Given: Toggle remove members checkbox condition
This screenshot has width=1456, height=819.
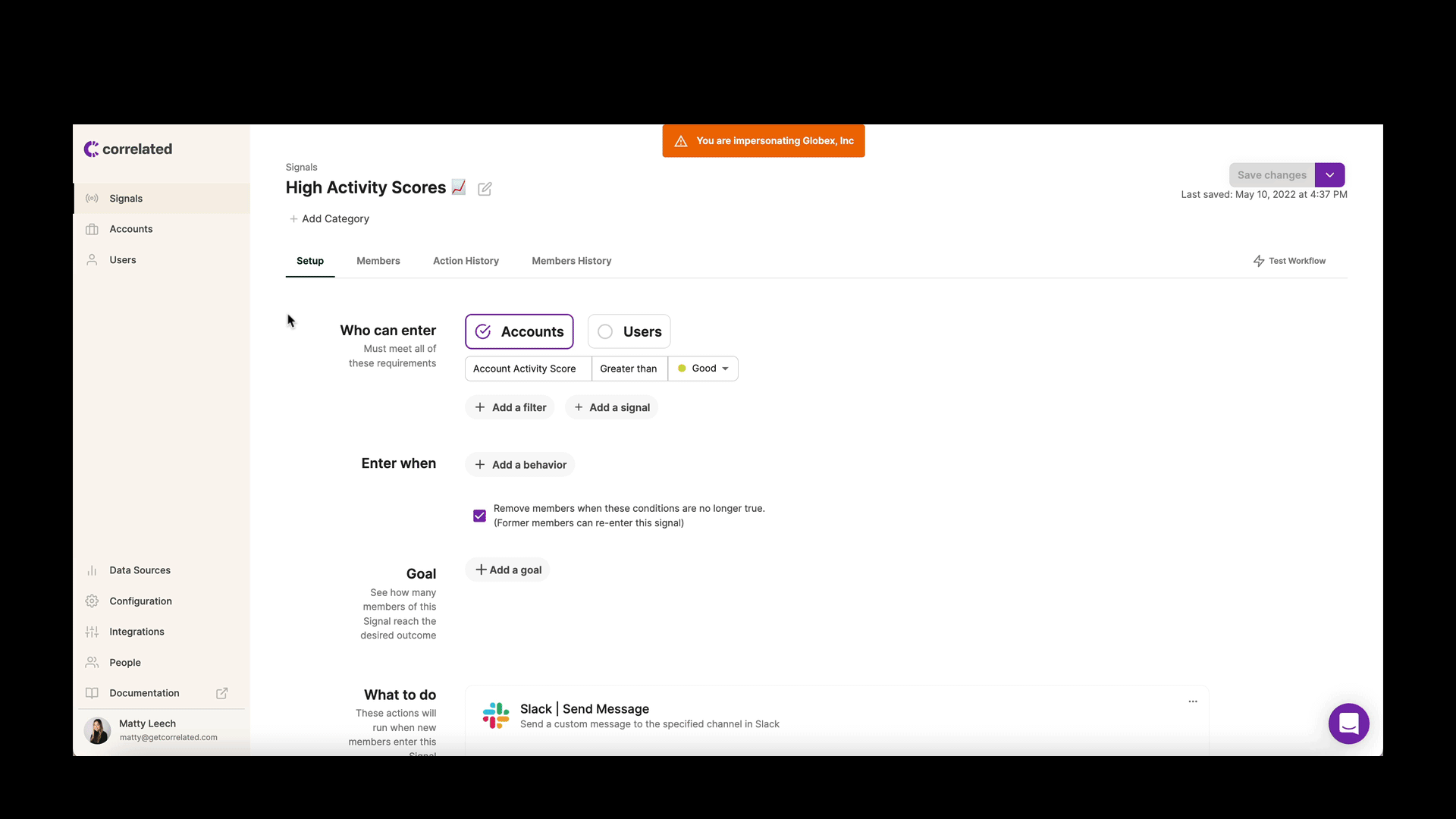Looking at the screenshot, I should click(480, 515).
